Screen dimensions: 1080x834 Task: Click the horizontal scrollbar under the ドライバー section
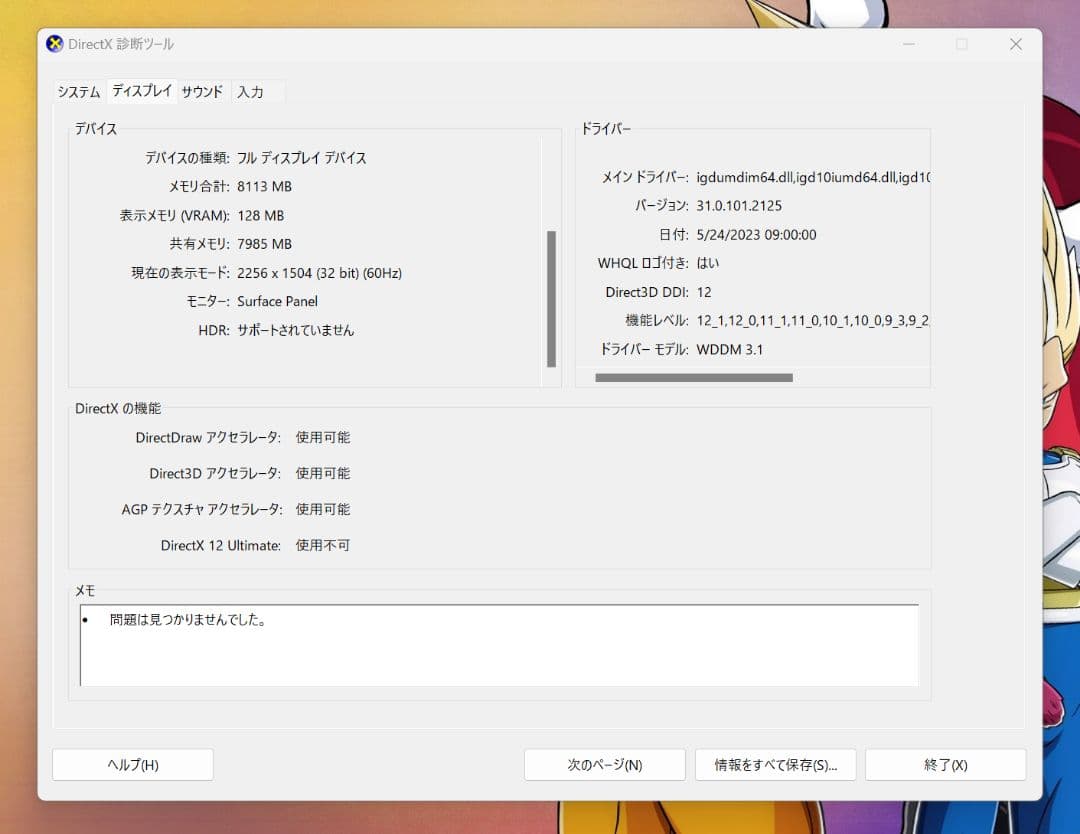(693, 377)
